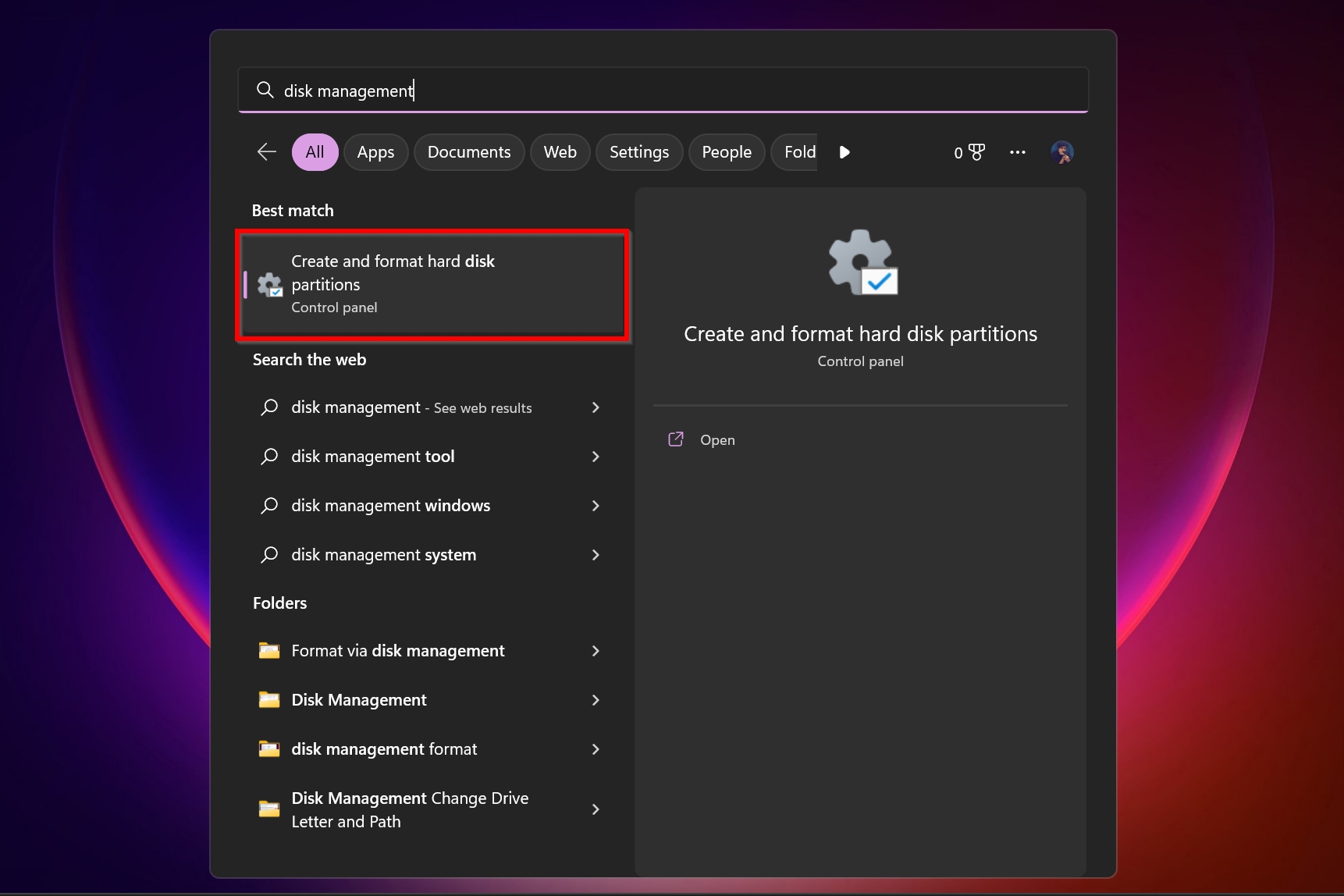This screenshot has width=1344, height=896.
Task: Select the partially hidden Folders filter tab
Action: (795, 152)
